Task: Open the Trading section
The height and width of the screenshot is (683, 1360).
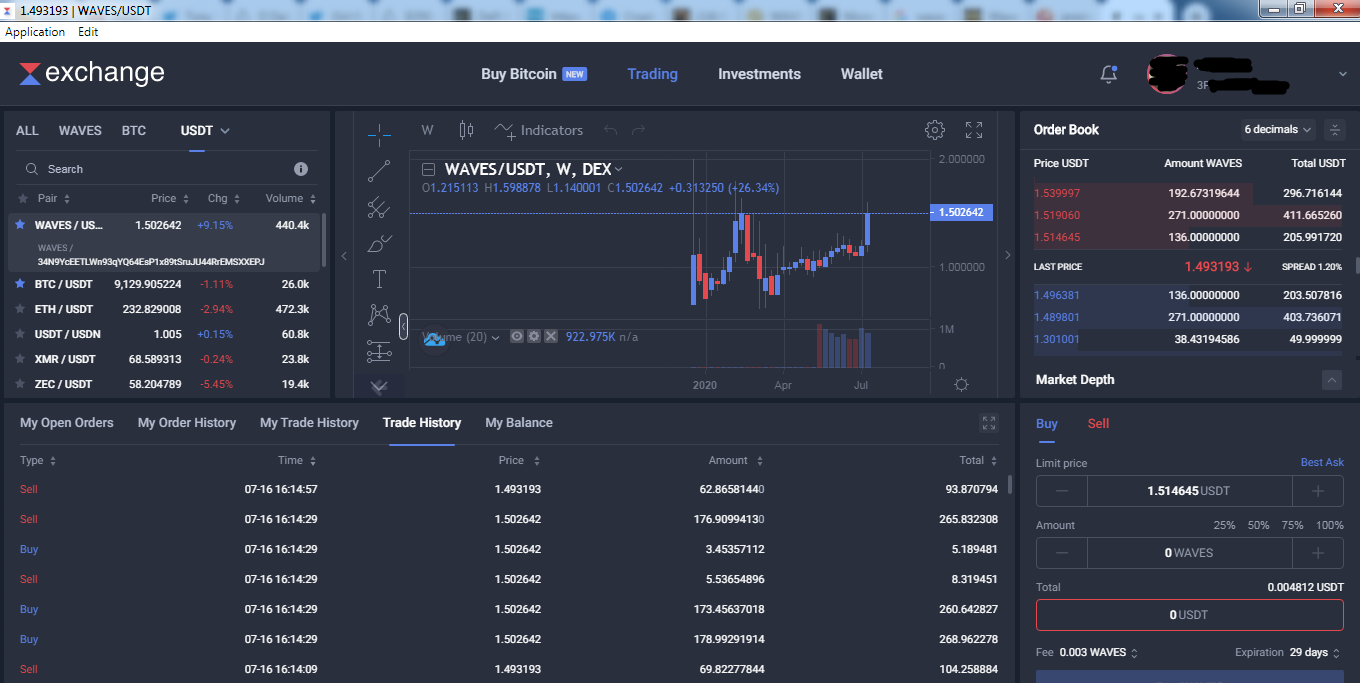Action: pyautogui.click(x=652, y=74)
